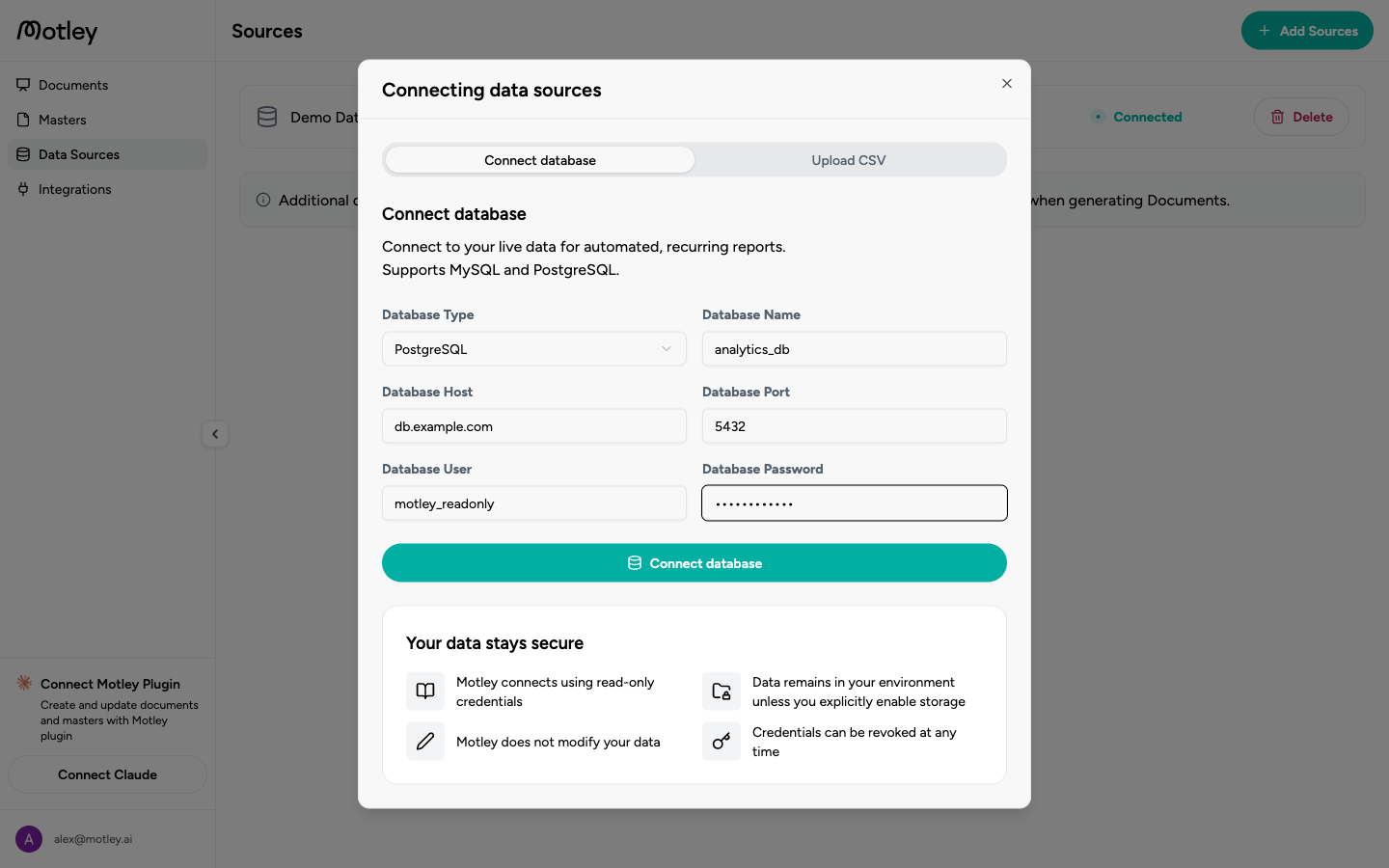Open Masters in the sidebar
Screen dimensions: 1389x868
(x=107, y=120)
